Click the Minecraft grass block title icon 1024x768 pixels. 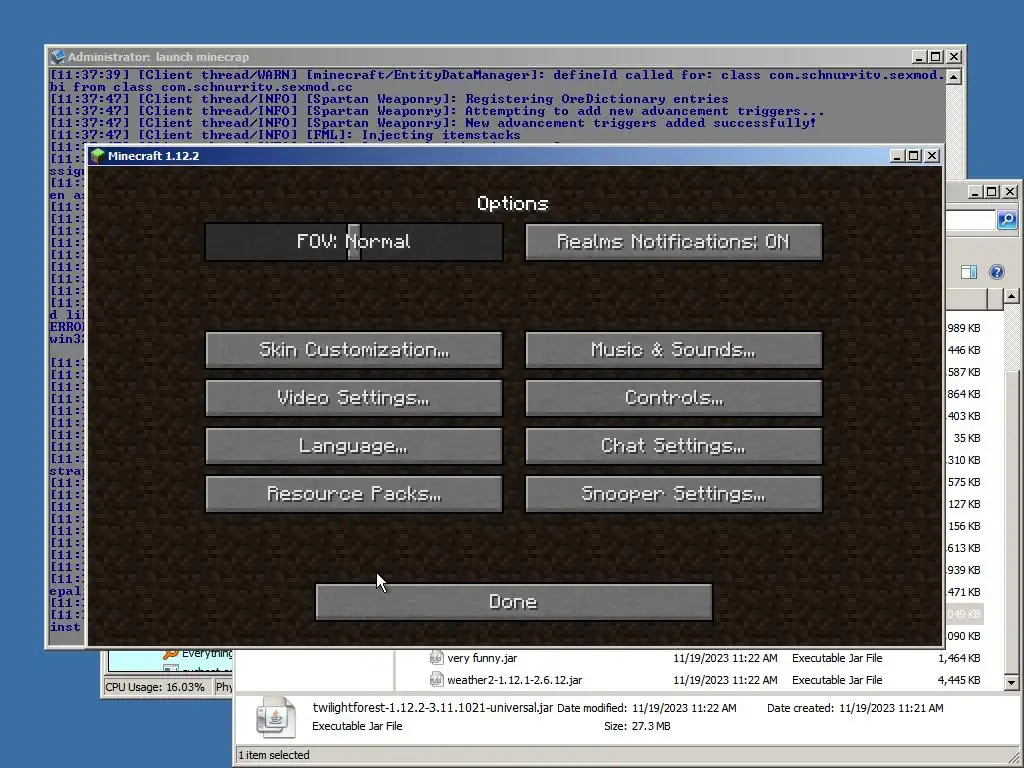98,155
